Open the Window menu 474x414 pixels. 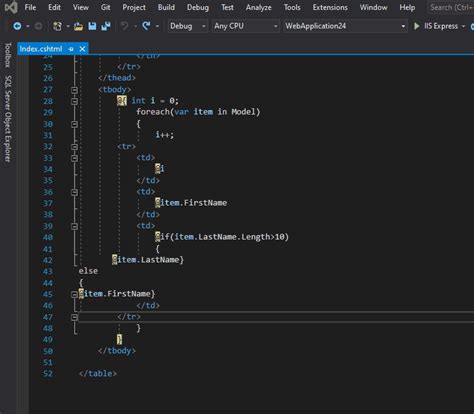tap(373, 7)
